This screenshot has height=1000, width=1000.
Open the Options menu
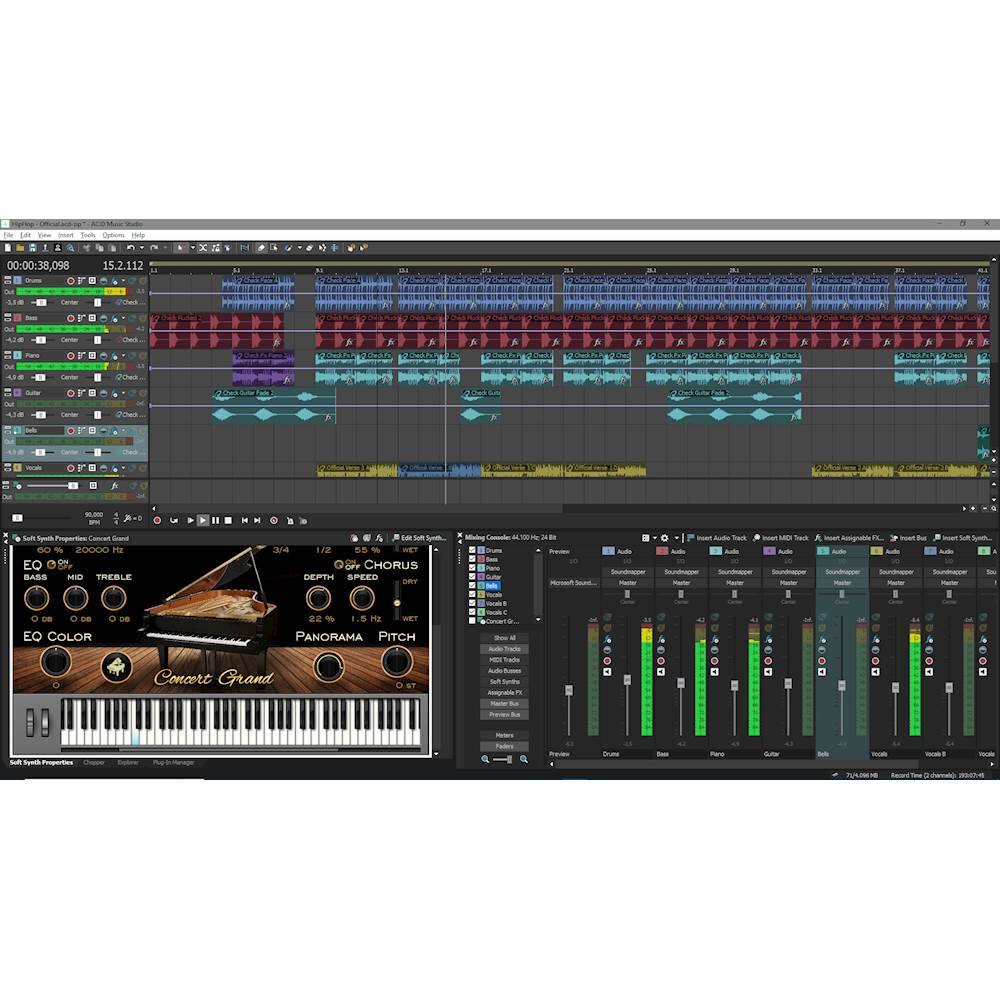tap(111, 234)
